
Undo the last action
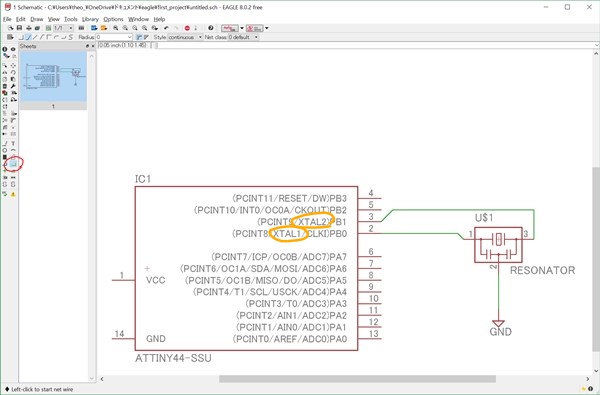pyautogui.click(x=166, y=28)
